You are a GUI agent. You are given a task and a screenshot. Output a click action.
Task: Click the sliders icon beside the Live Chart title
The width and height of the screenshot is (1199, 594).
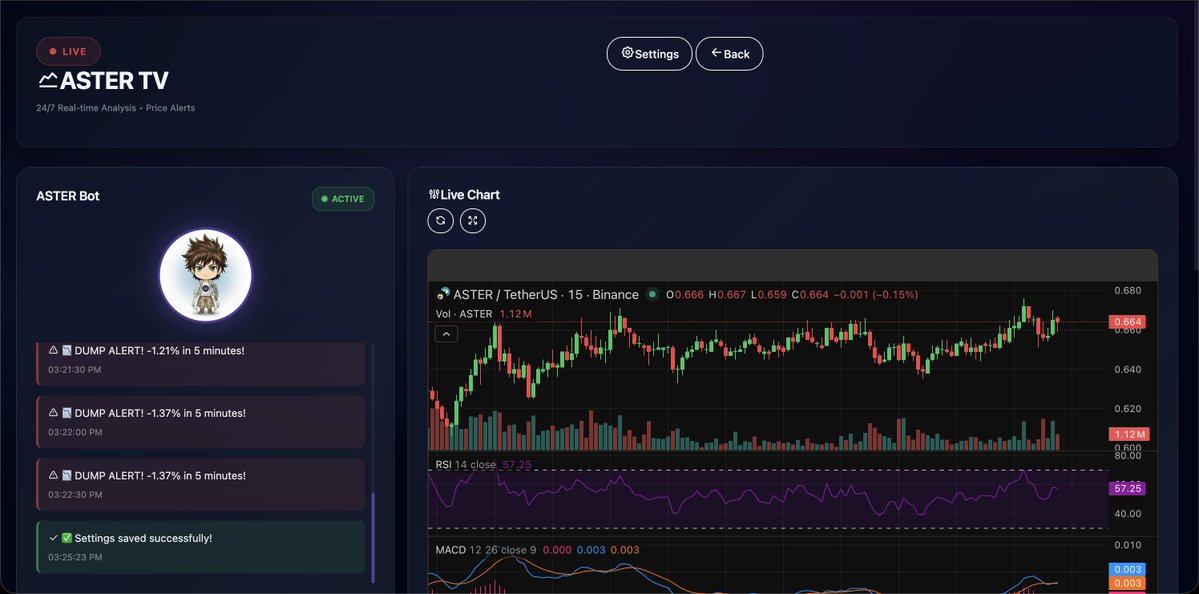pyautogui.click(x=434, y=194)
